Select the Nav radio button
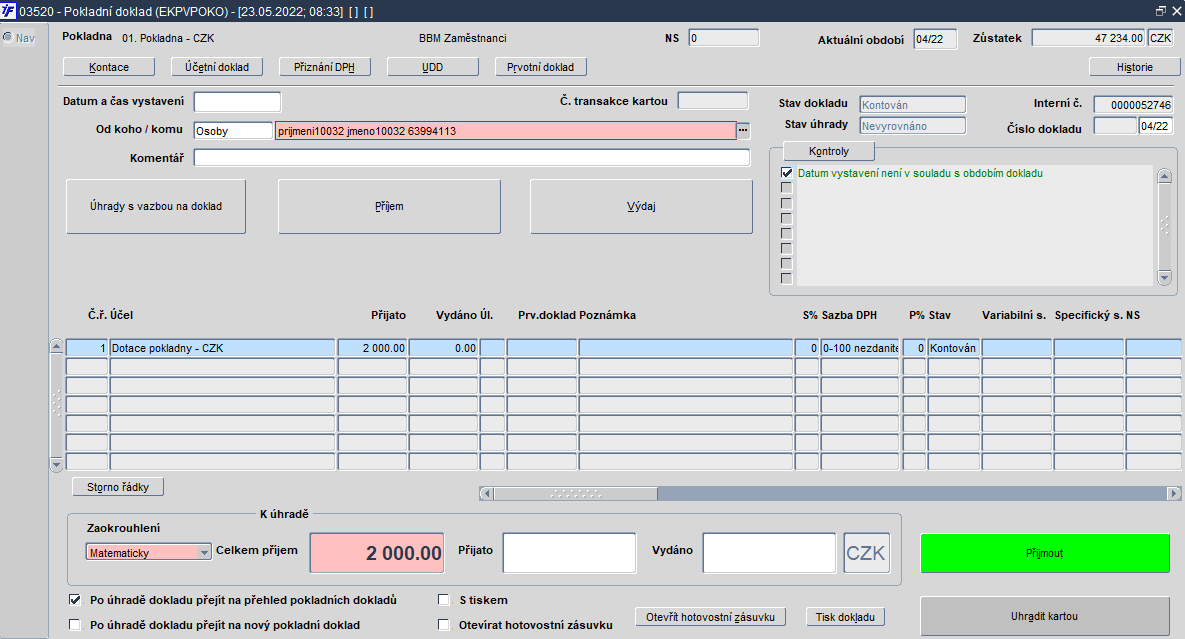 click(8, 37)
